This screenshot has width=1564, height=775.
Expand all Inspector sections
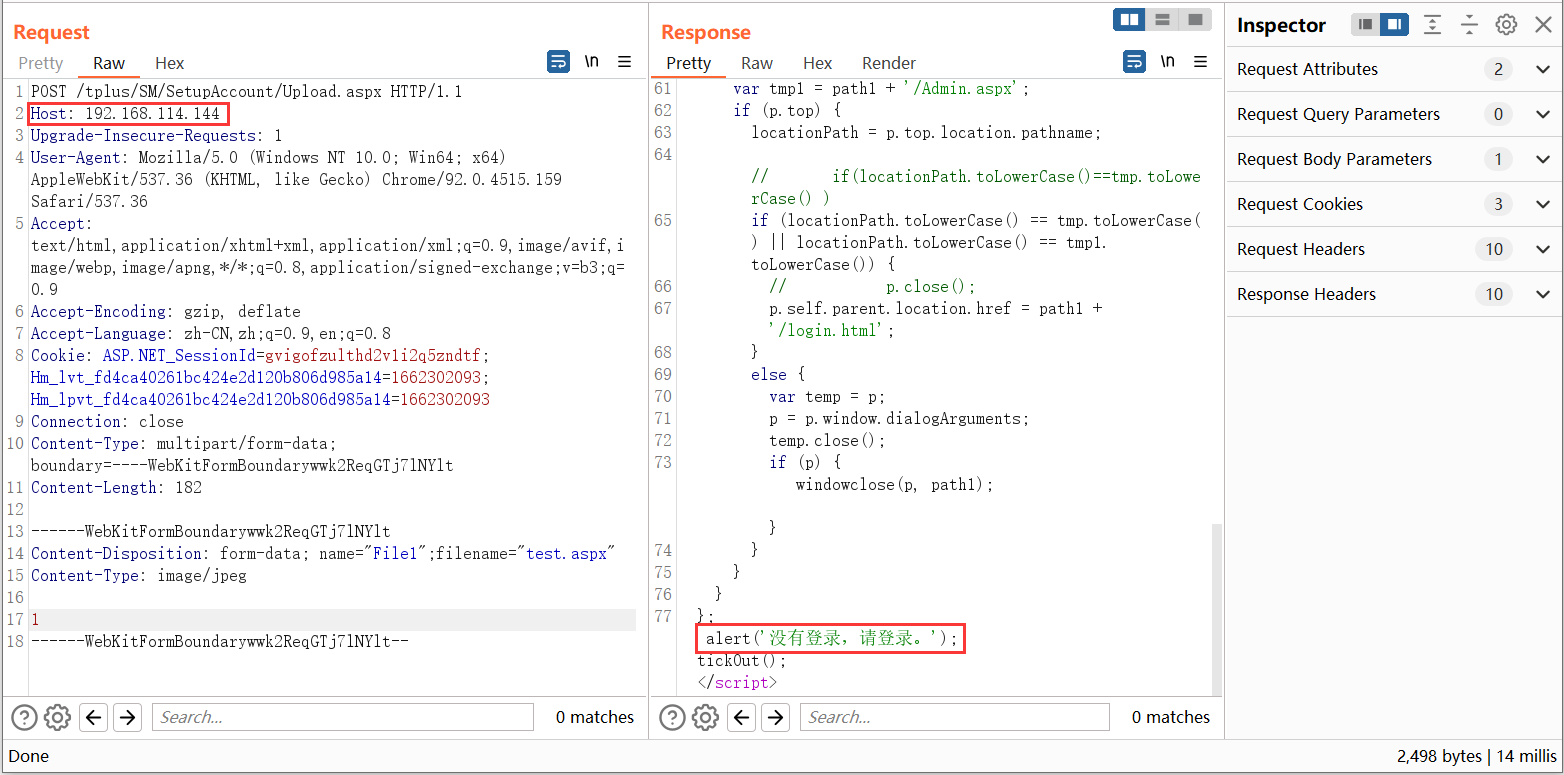(x=1432, y=25)
